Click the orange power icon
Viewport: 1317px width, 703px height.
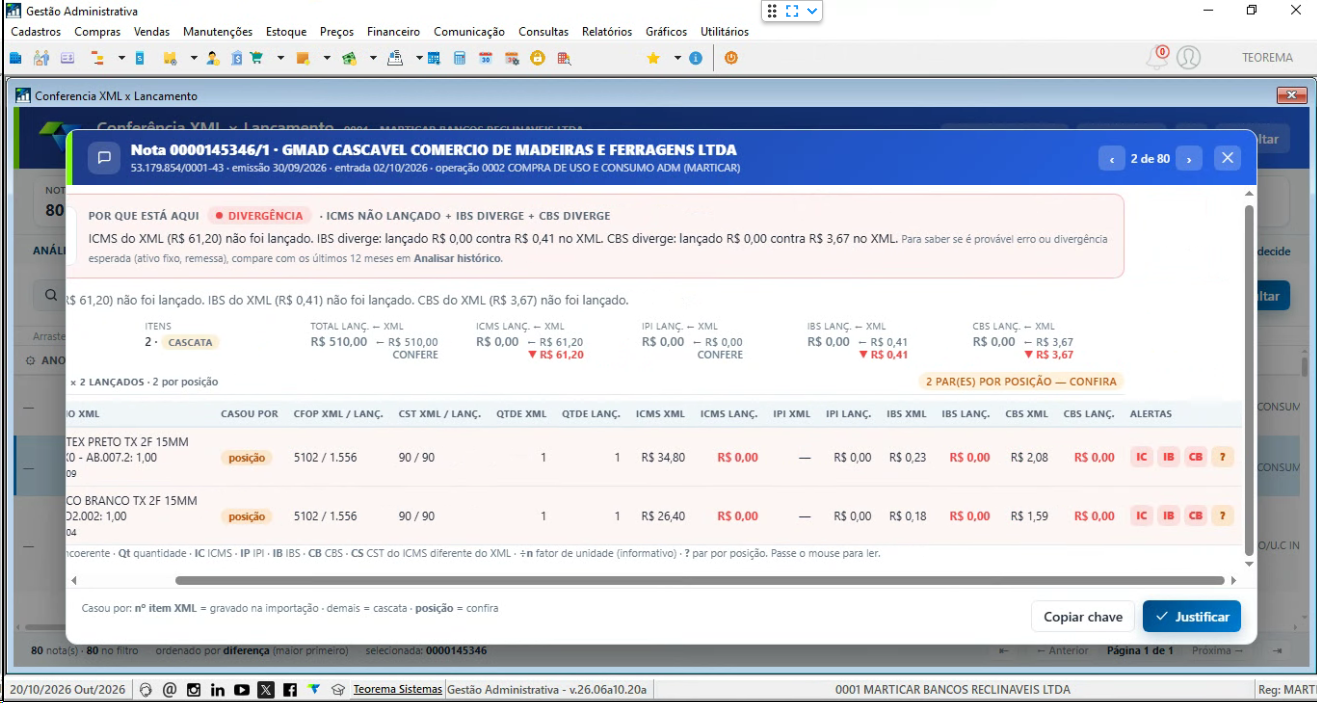(731, 58)
